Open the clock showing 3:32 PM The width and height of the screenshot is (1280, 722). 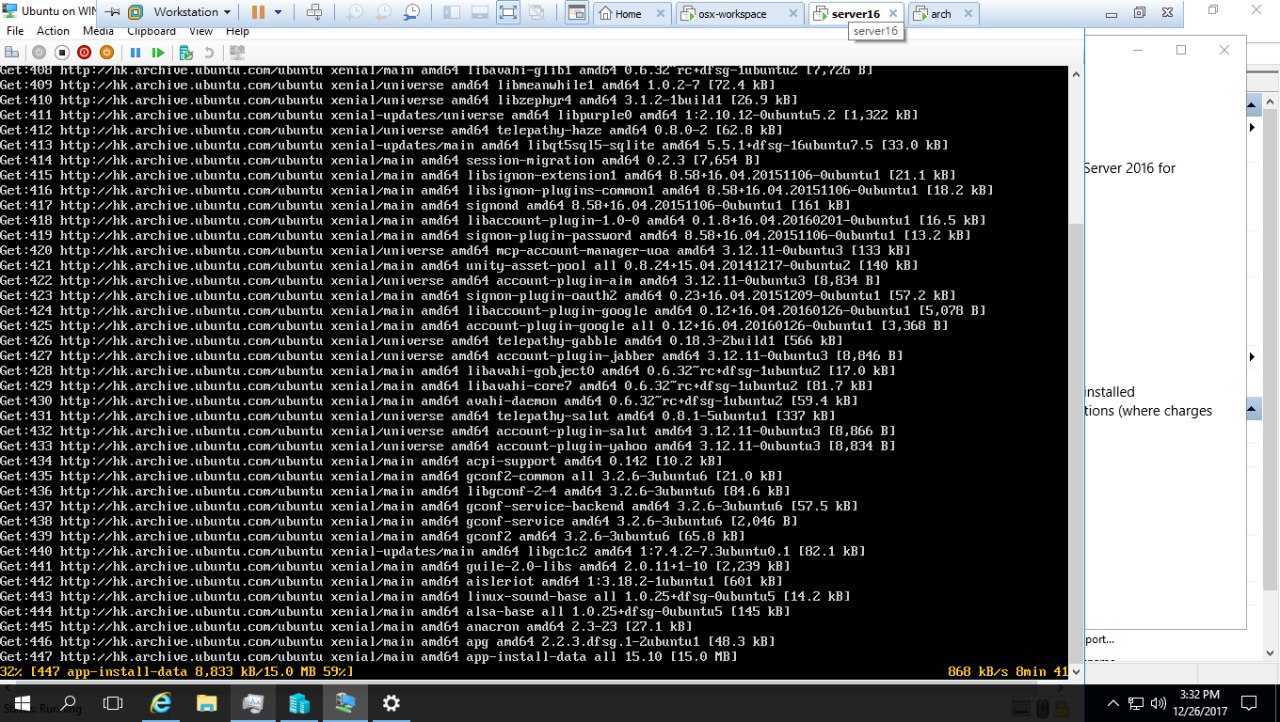(1199, 703)
